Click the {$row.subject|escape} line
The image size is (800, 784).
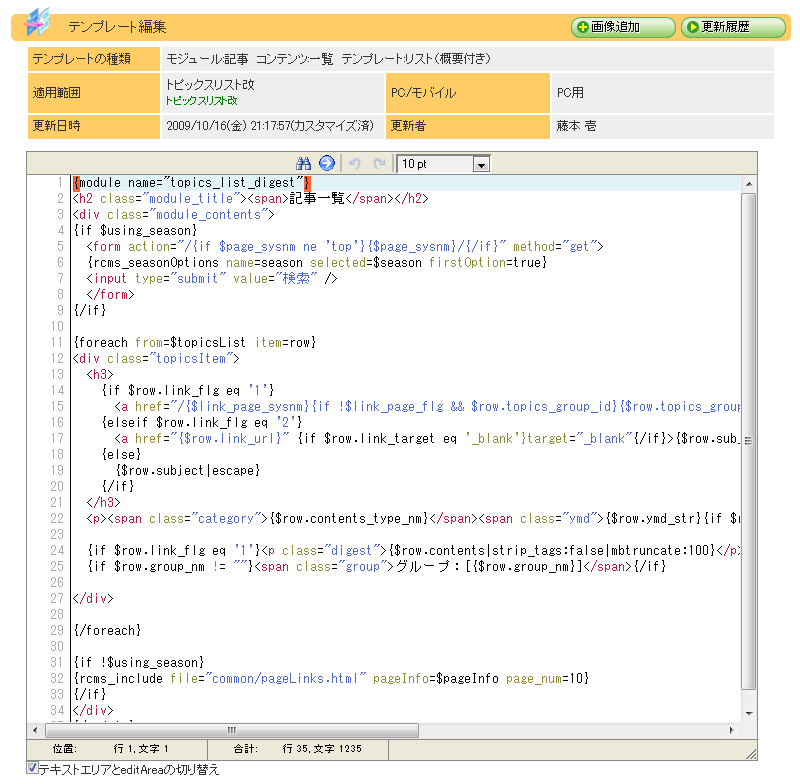point(188,470)
